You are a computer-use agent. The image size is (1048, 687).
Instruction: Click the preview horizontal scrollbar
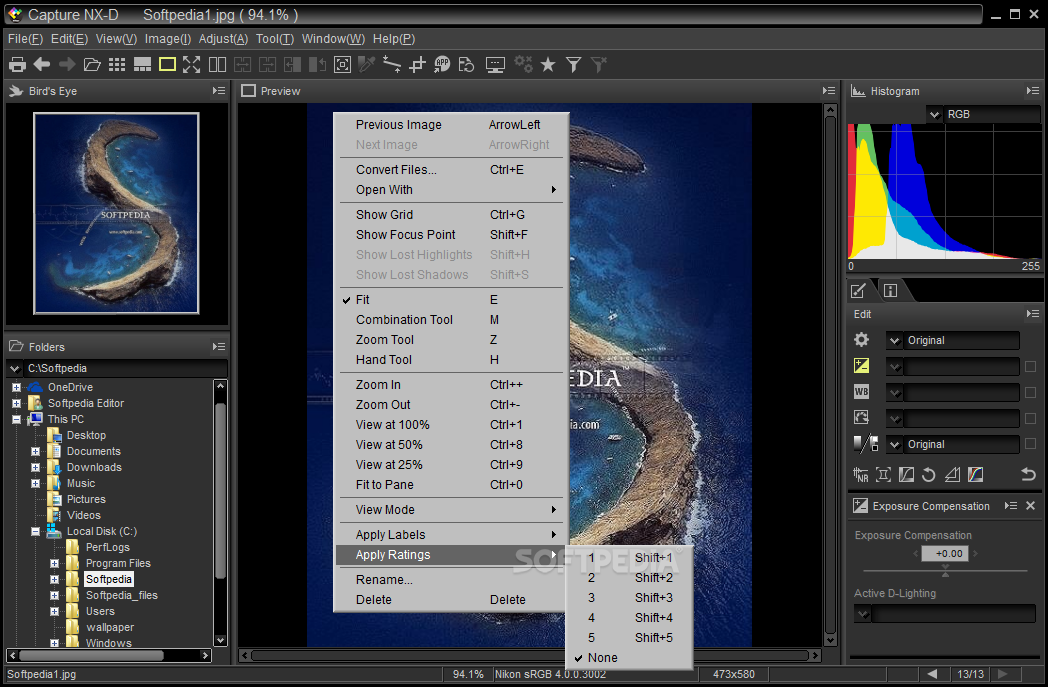coord(530,656)
